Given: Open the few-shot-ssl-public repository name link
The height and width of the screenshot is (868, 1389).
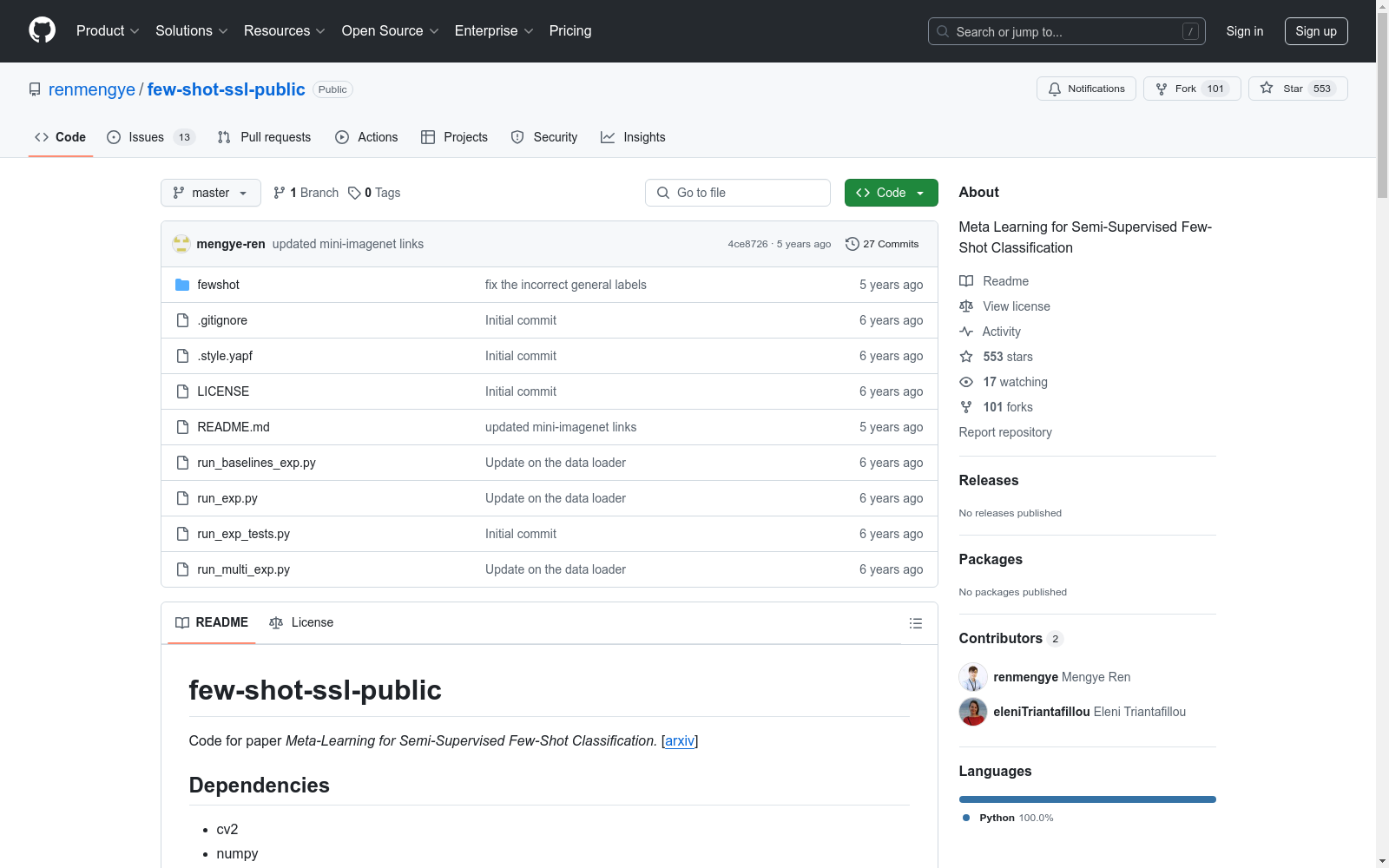Looking at the screenshot, I should [227, 89].
